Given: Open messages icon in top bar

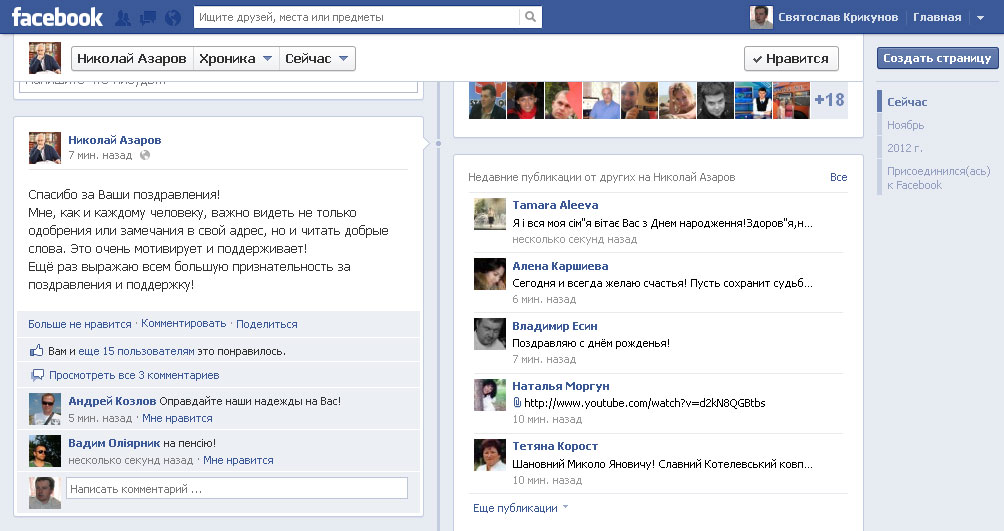Looking at the screenshot, I should click(x=148, y=18).
